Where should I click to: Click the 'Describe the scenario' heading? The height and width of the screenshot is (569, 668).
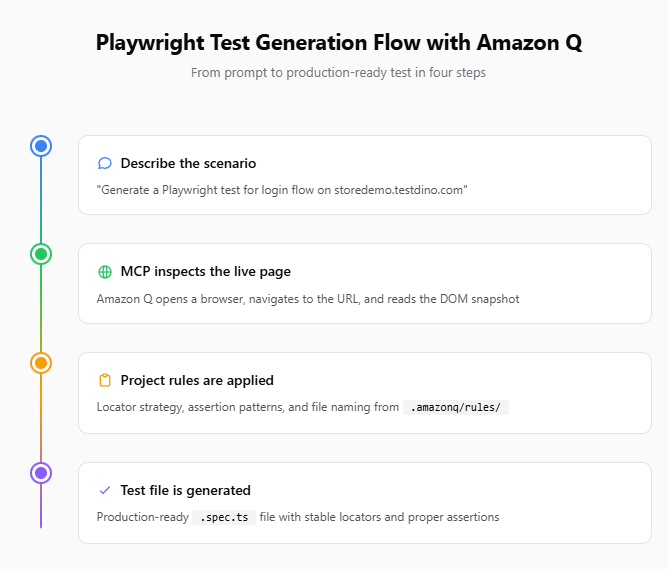(x=188, y=163)
